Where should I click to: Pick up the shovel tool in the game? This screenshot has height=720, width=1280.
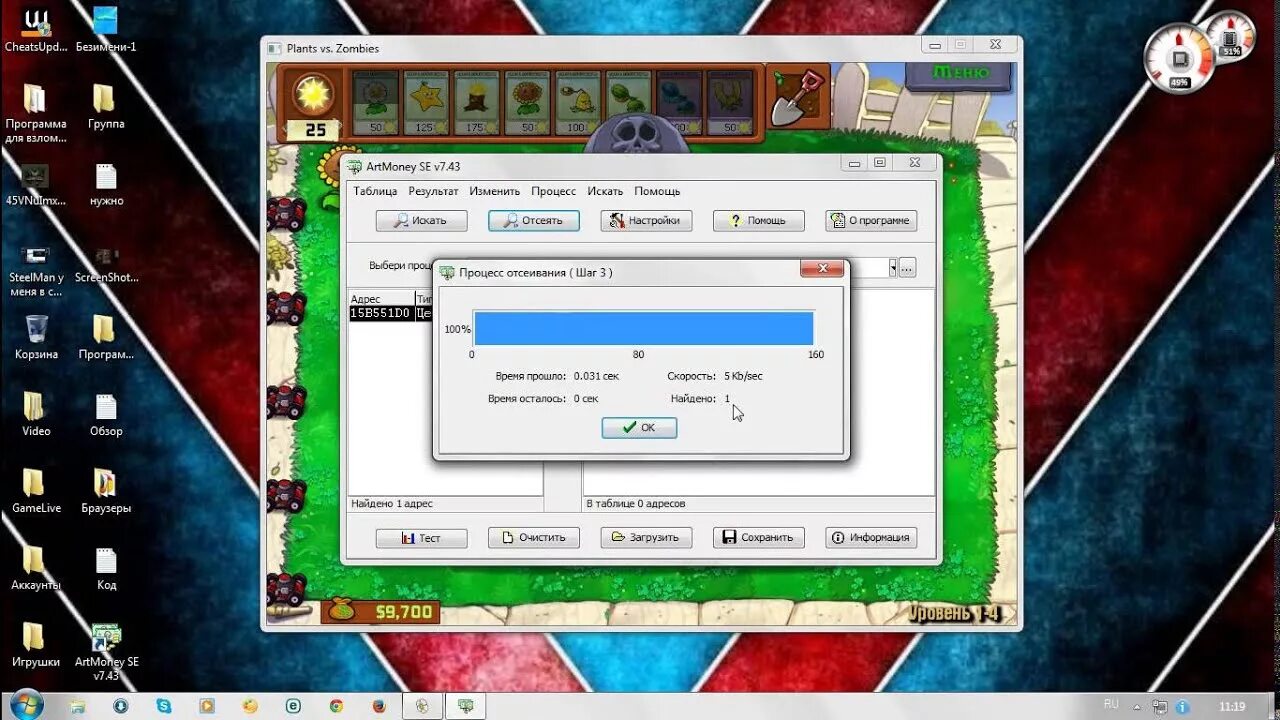pyautogui.click(x=797, y=98)
